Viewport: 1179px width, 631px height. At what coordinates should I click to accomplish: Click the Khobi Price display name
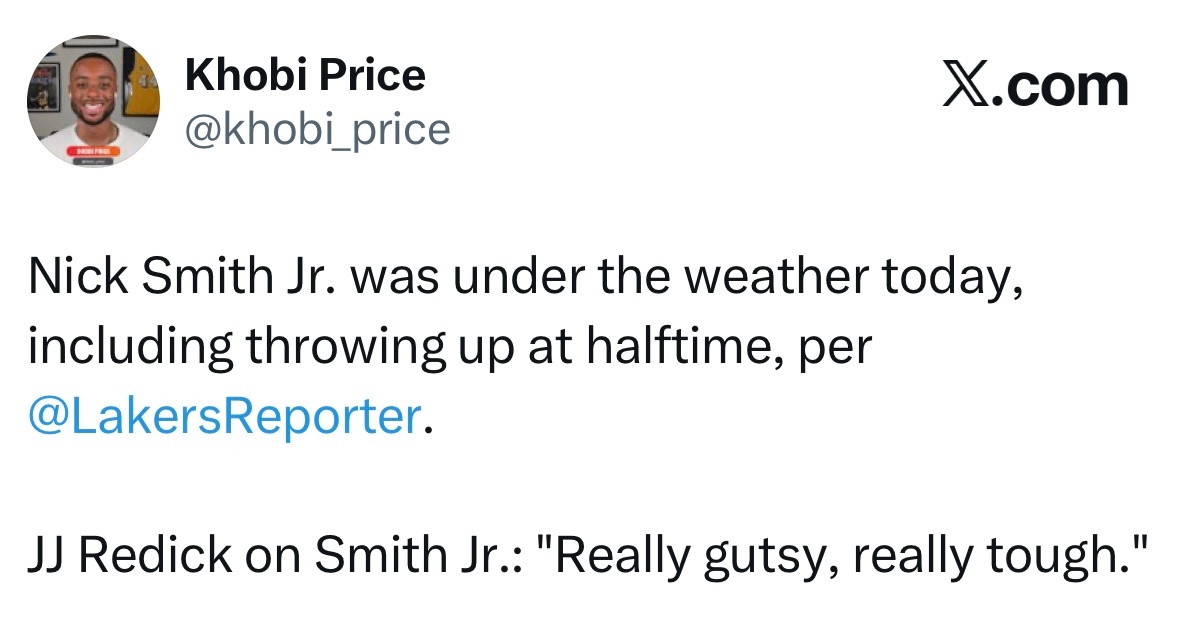305,74
